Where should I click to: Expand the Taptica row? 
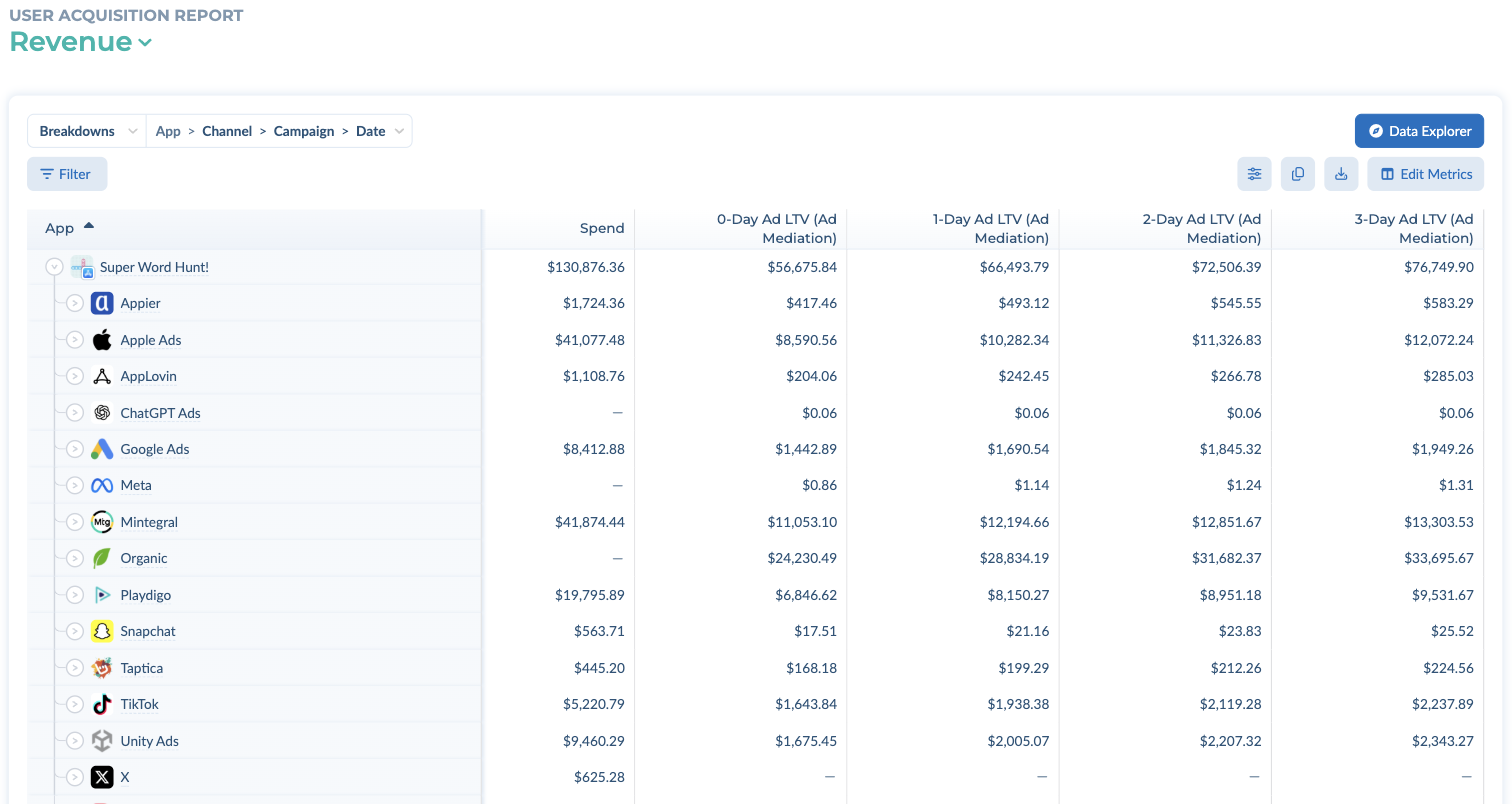click(75, 668)
